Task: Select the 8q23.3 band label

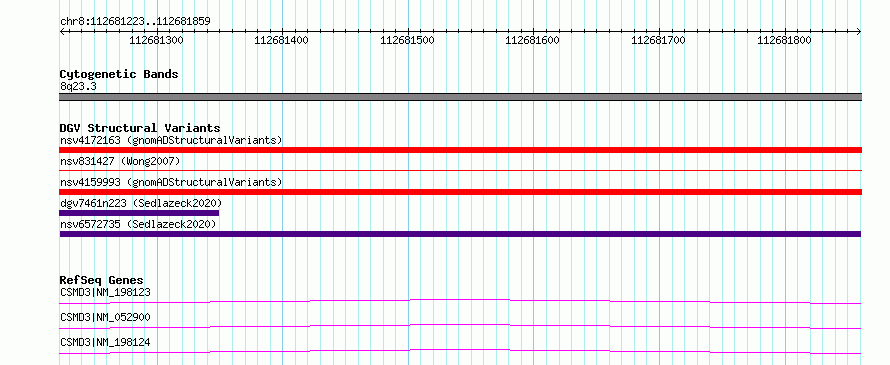Action: [x=78, y=86]
